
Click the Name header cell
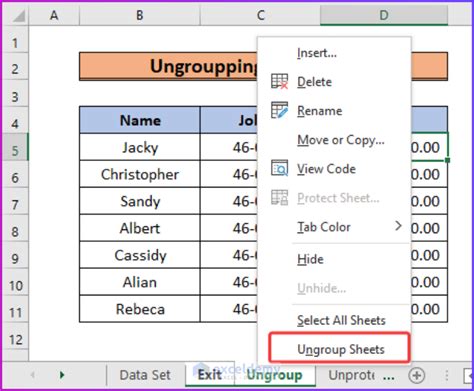[x=140, y=120]
